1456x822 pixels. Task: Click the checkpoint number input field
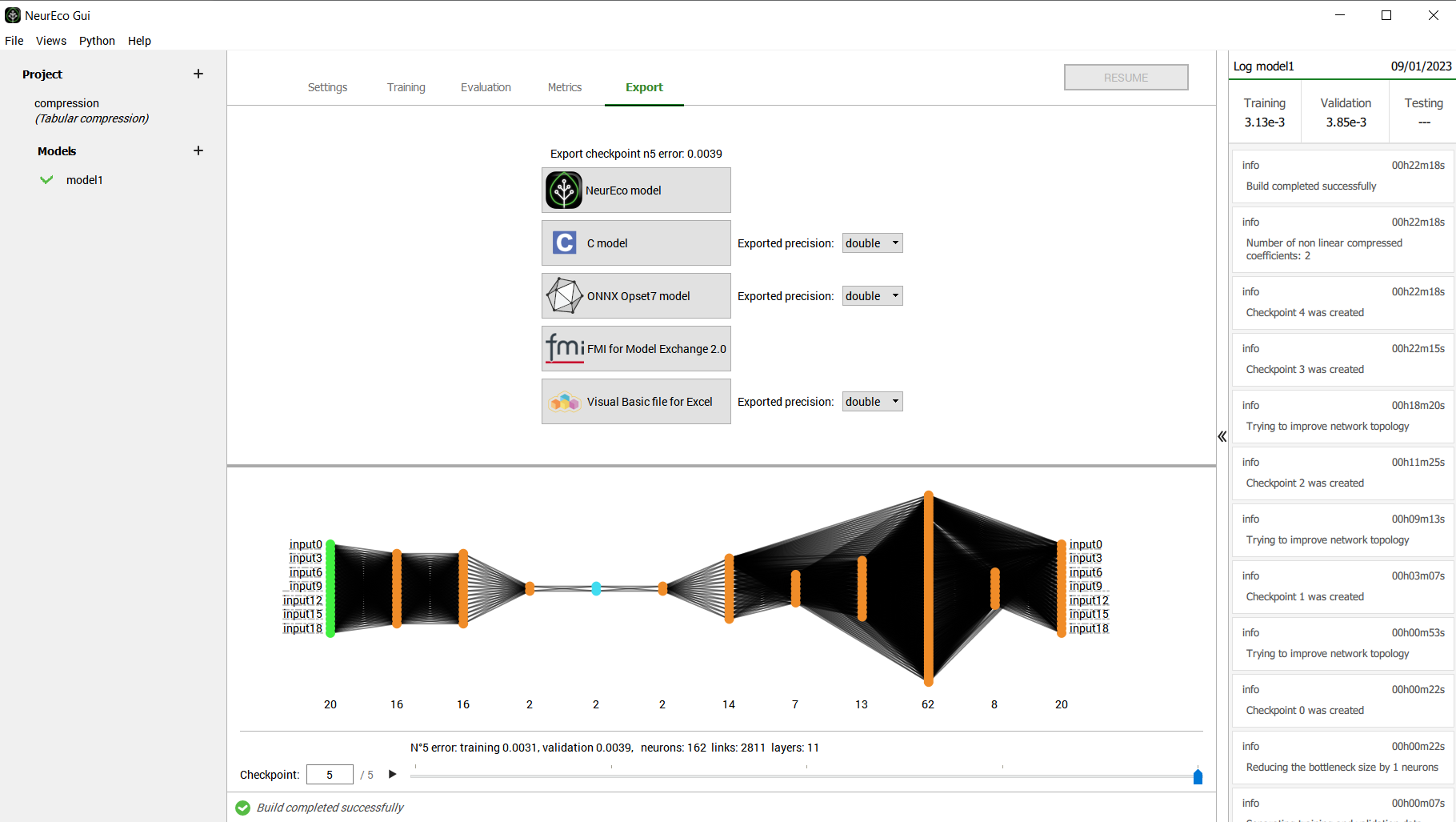[330, 775]
